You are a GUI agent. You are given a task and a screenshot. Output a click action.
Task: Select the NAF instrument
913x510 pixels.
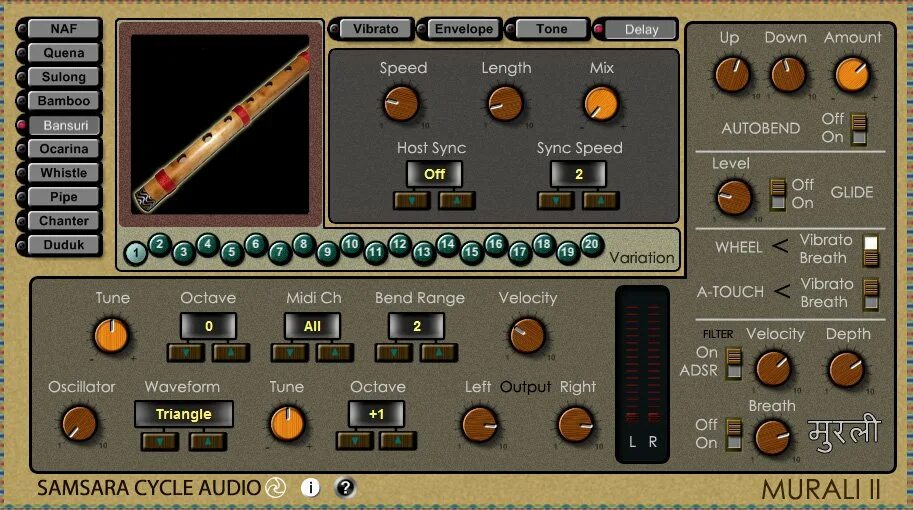pos(64,29)
